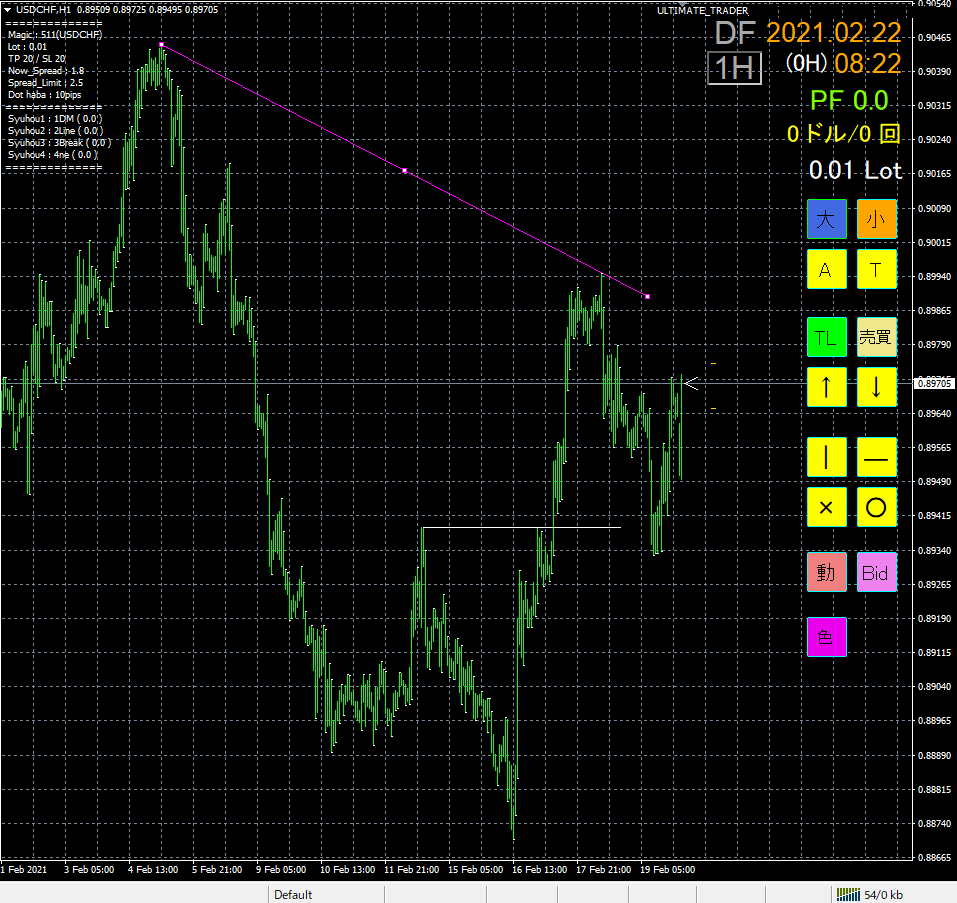This screenshot has width=957, height=903.
Task: Click the Syuhou2 : 2Line line
Action: [x=56, y=131]
